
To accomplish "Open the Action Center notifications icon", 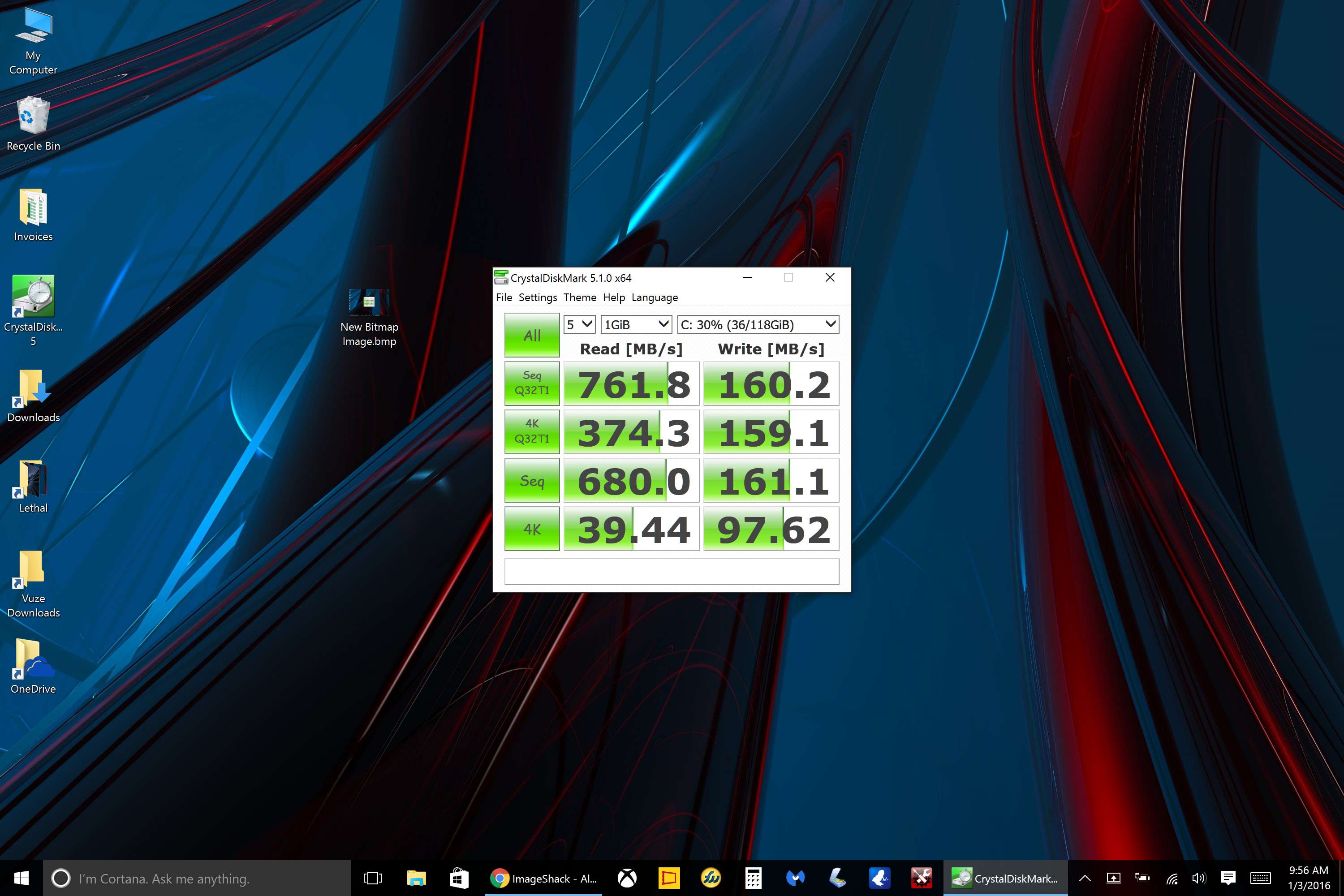I will pos(1228,878).
